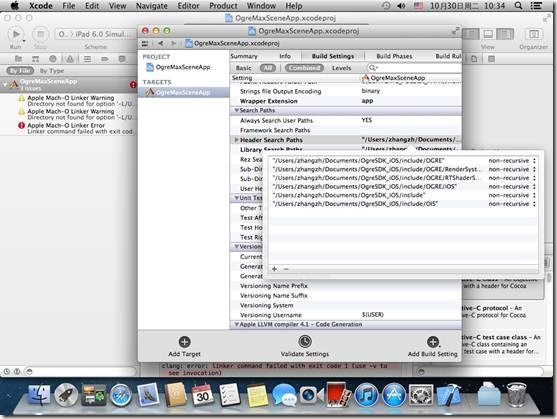Open the Window menu
Viewport: 557px width, 419px height.
pos(261,6)
